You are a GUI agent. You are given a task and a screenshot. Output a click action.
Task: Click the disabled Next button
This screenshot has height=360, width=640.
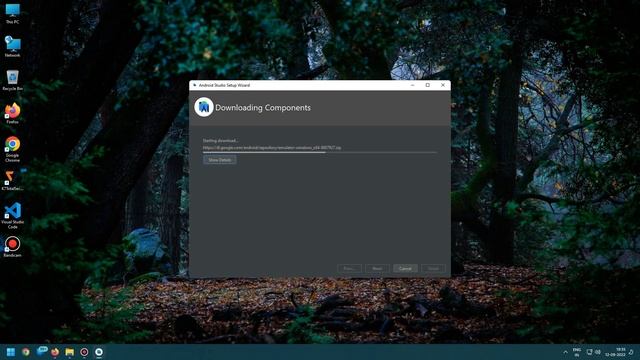[377, 268]
